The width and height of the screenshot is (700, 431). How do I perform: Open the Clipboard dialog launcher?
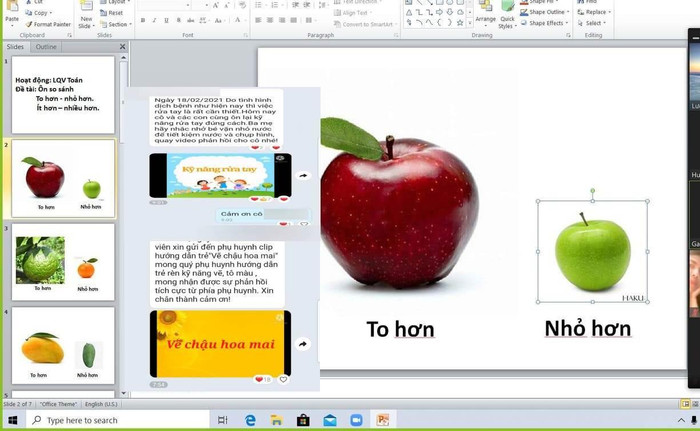[70, 35]
